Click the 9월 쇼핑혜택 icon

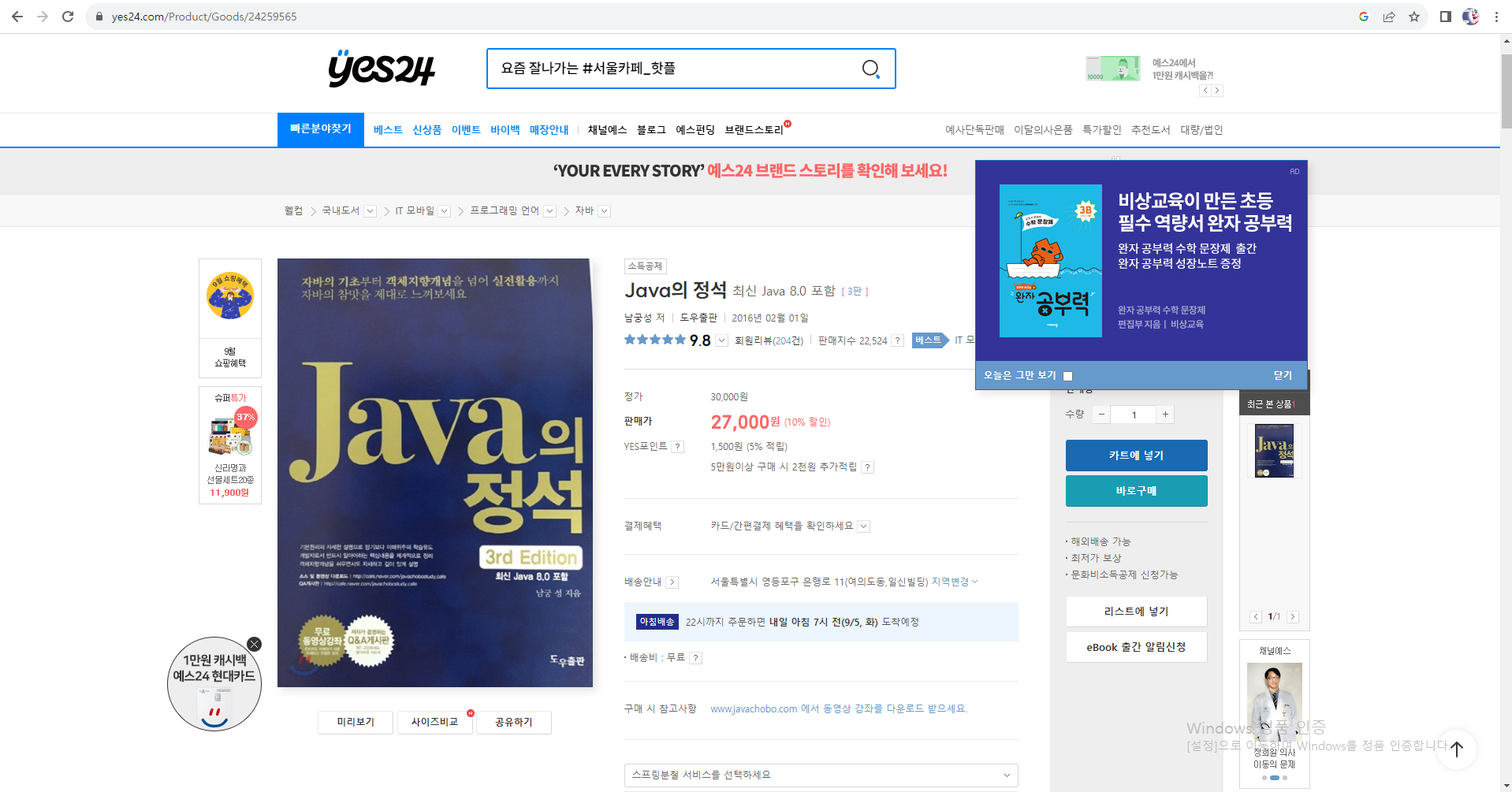[230, 296]
